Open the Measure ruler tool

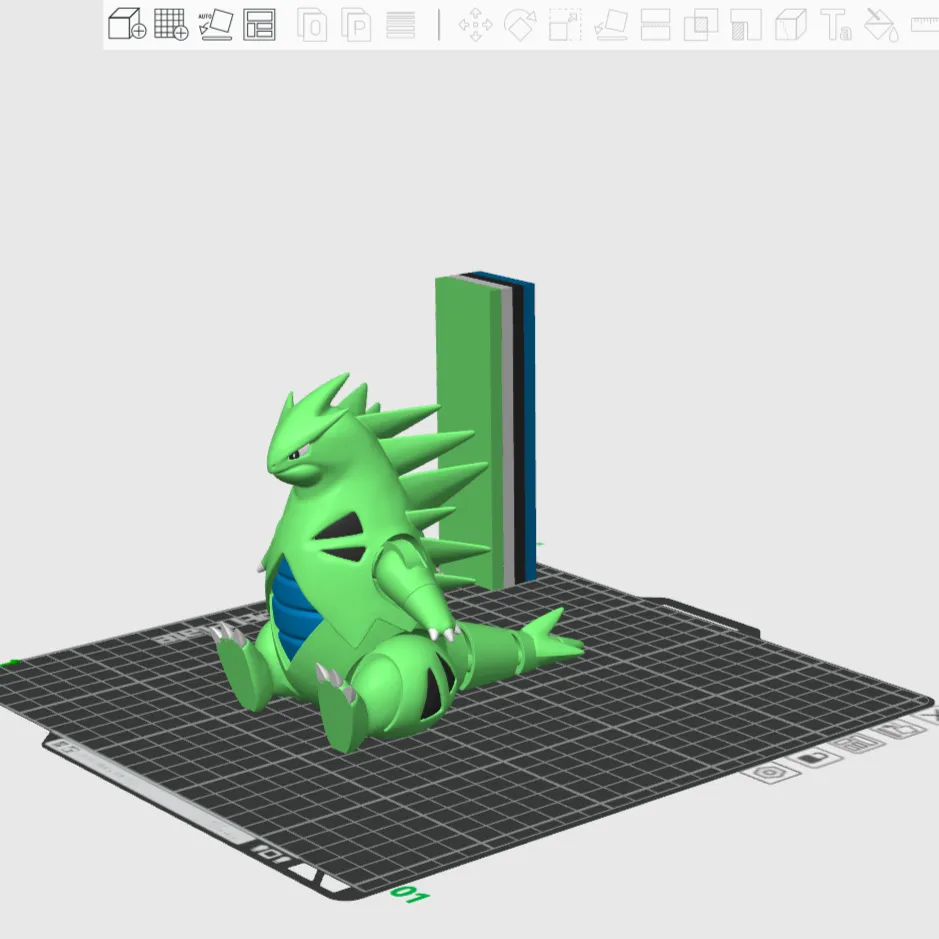tap(925, 25)
